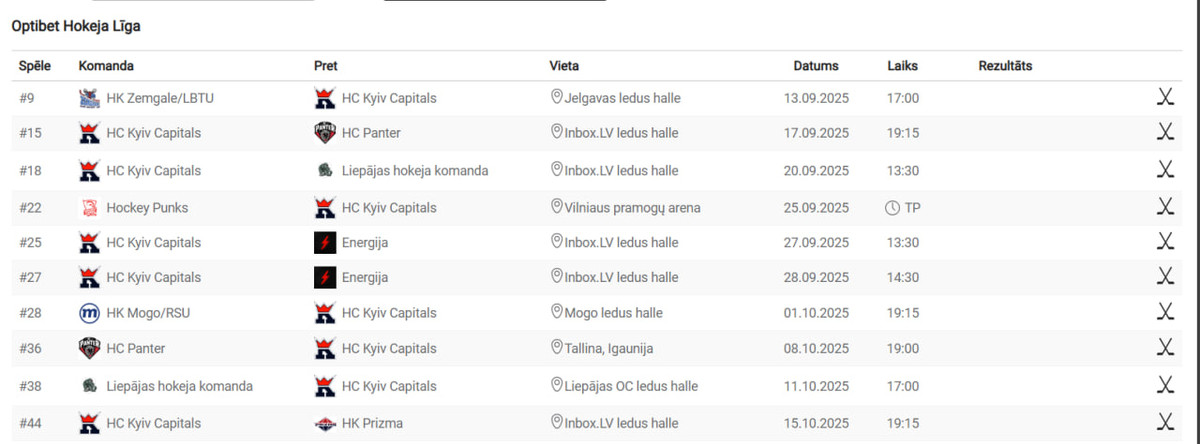Open Liepājas OC ledus halle venue
This screenshot has height=444, width=1200.
pyautogui.click(x=631, y=386)
